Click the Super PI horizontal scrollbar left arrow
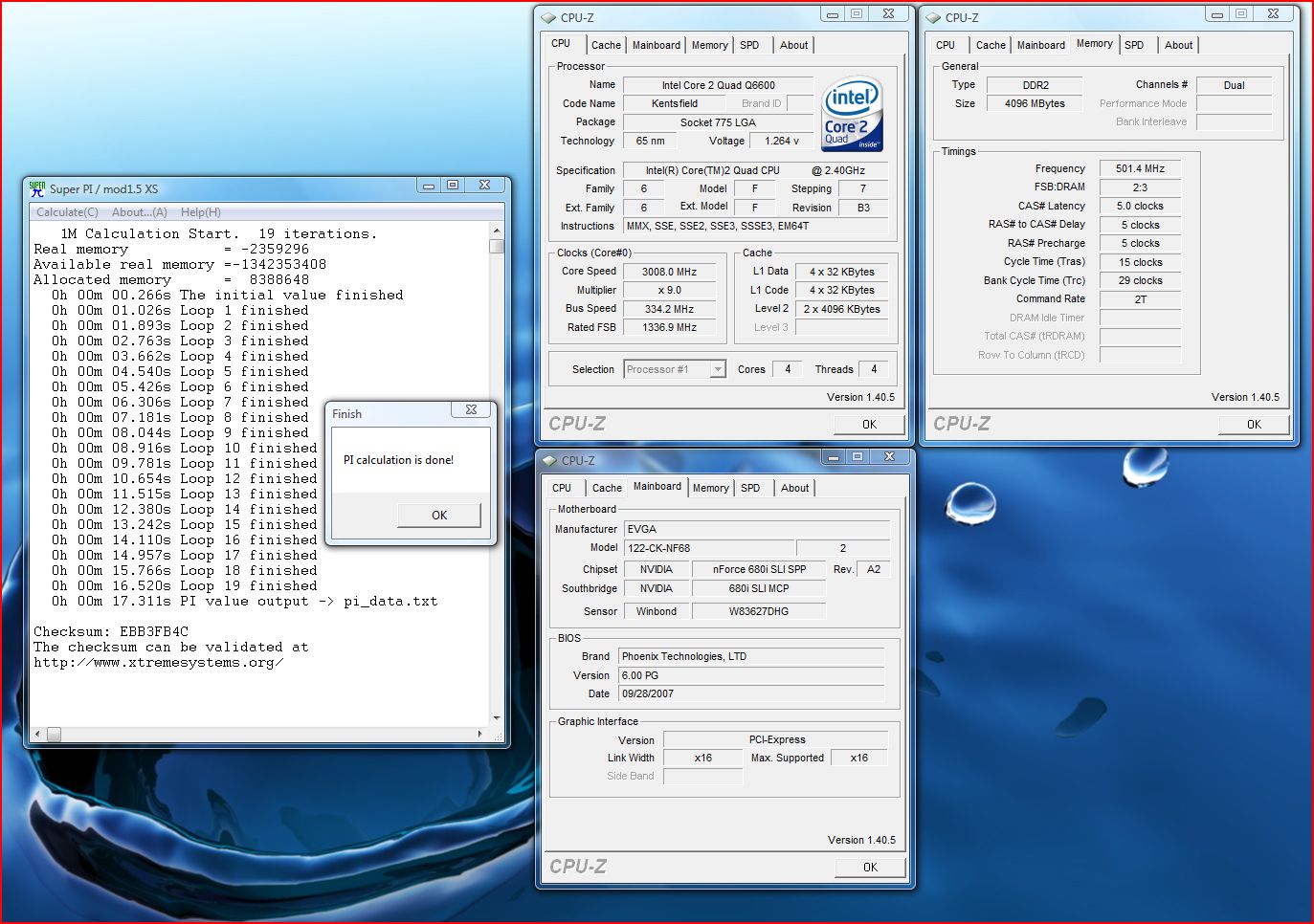Screen dimensions: 1314x924 37,734
